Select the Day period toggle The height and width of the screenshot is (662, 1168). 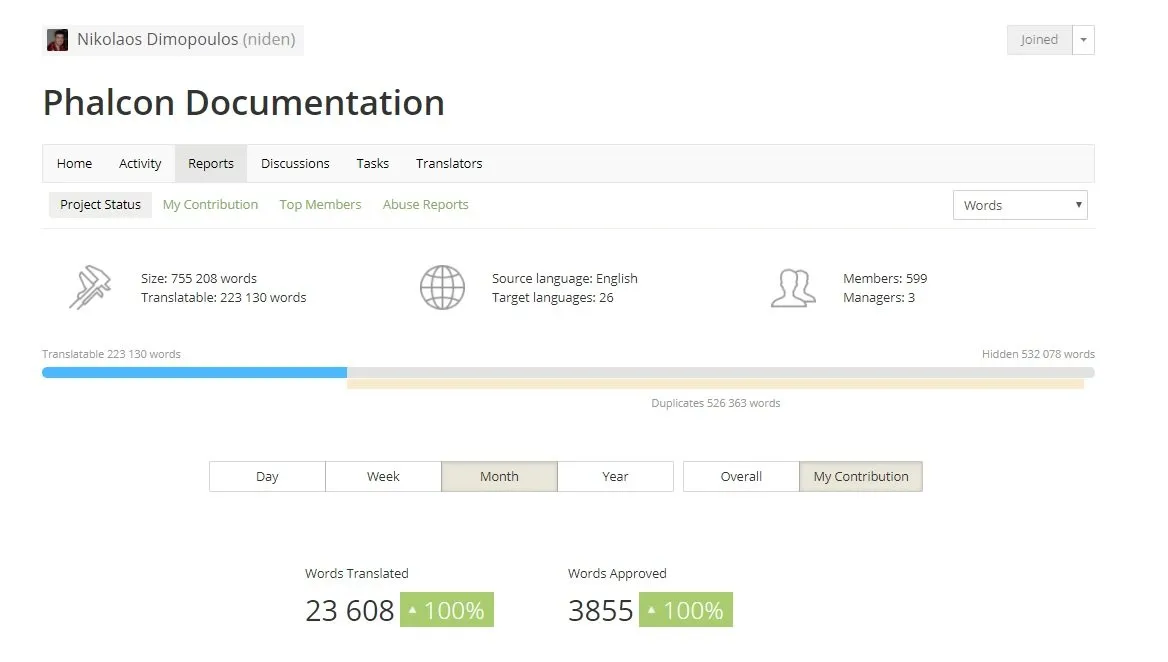click(267, 477)
